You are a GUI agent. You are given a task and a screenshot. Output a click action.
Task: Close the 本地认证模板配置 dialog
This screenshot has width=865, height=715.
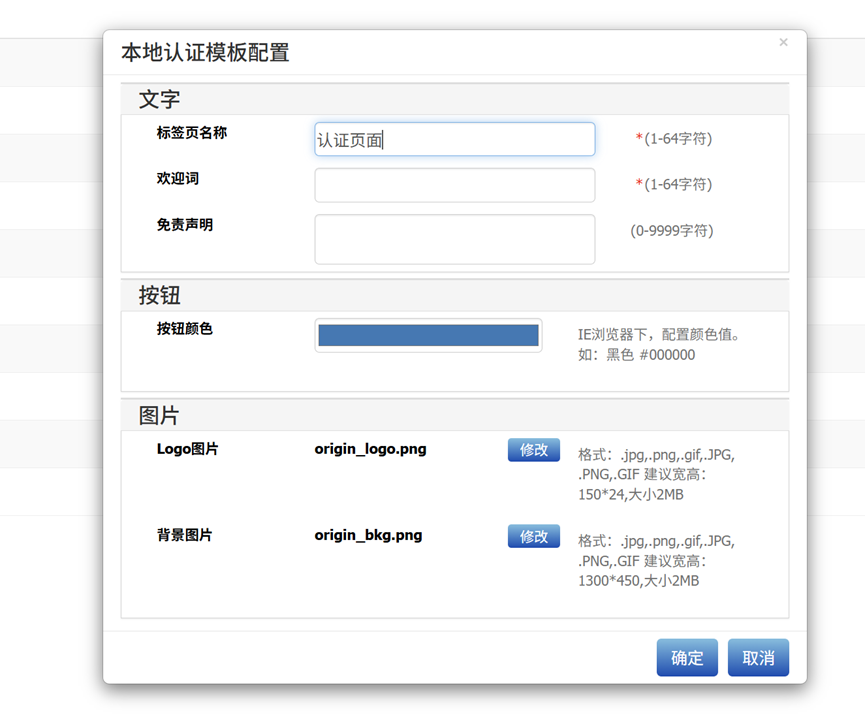[x=783, y=42]
